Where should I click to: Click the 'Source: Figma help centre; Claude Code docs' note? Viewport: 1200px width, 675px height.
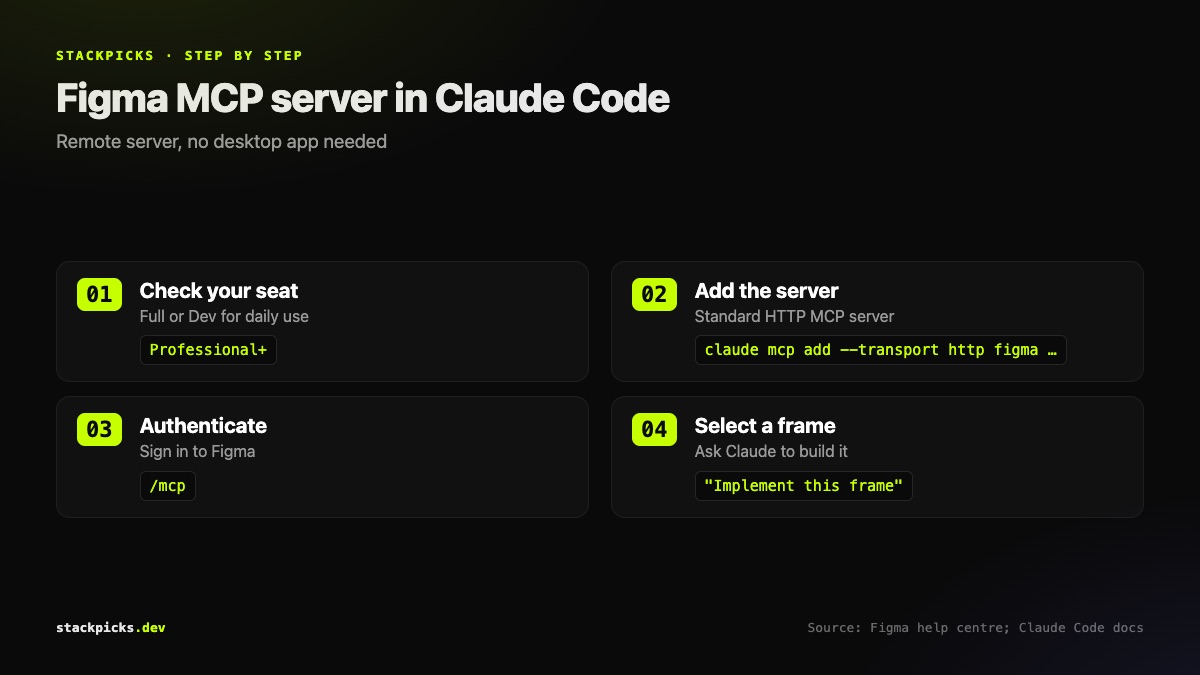975,628
